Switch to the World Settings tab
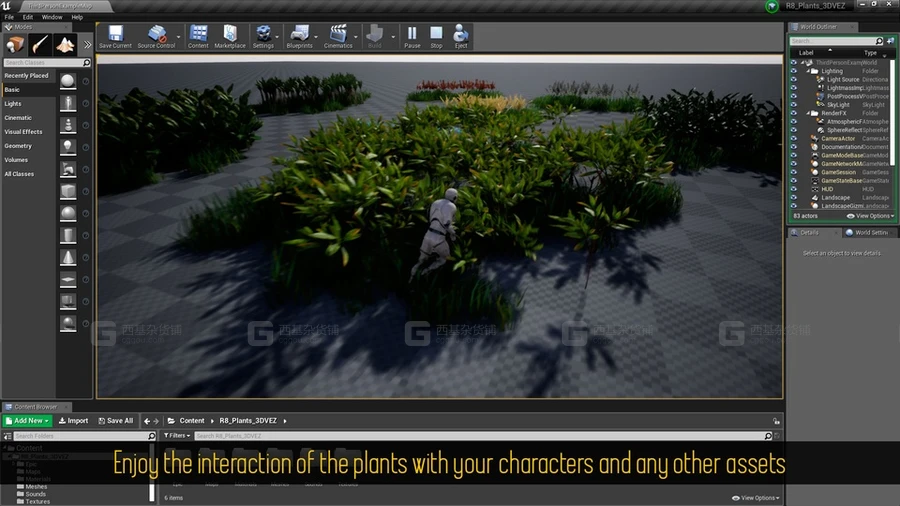 (x=868, y=232)
